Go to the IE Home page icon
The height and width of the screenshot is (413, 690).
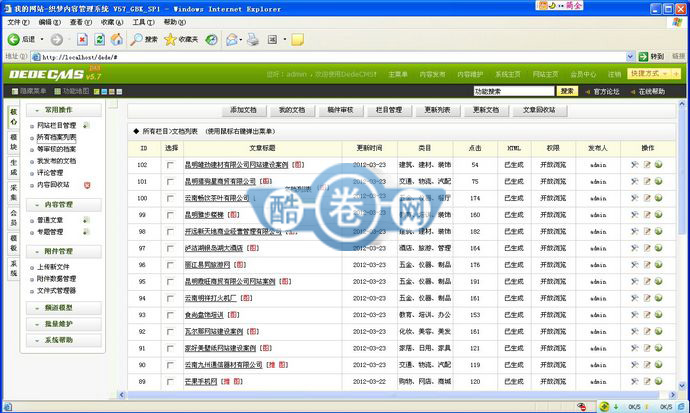[117, 40]
